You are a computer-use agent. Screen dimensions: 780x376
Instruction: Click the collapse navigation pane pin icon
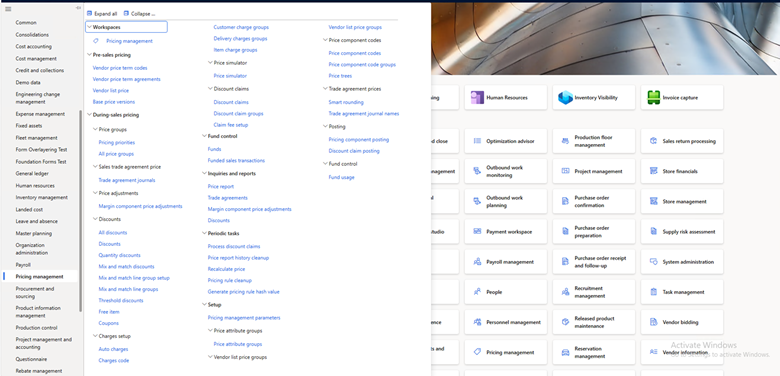pyautogui.click(x=78, y=8)
